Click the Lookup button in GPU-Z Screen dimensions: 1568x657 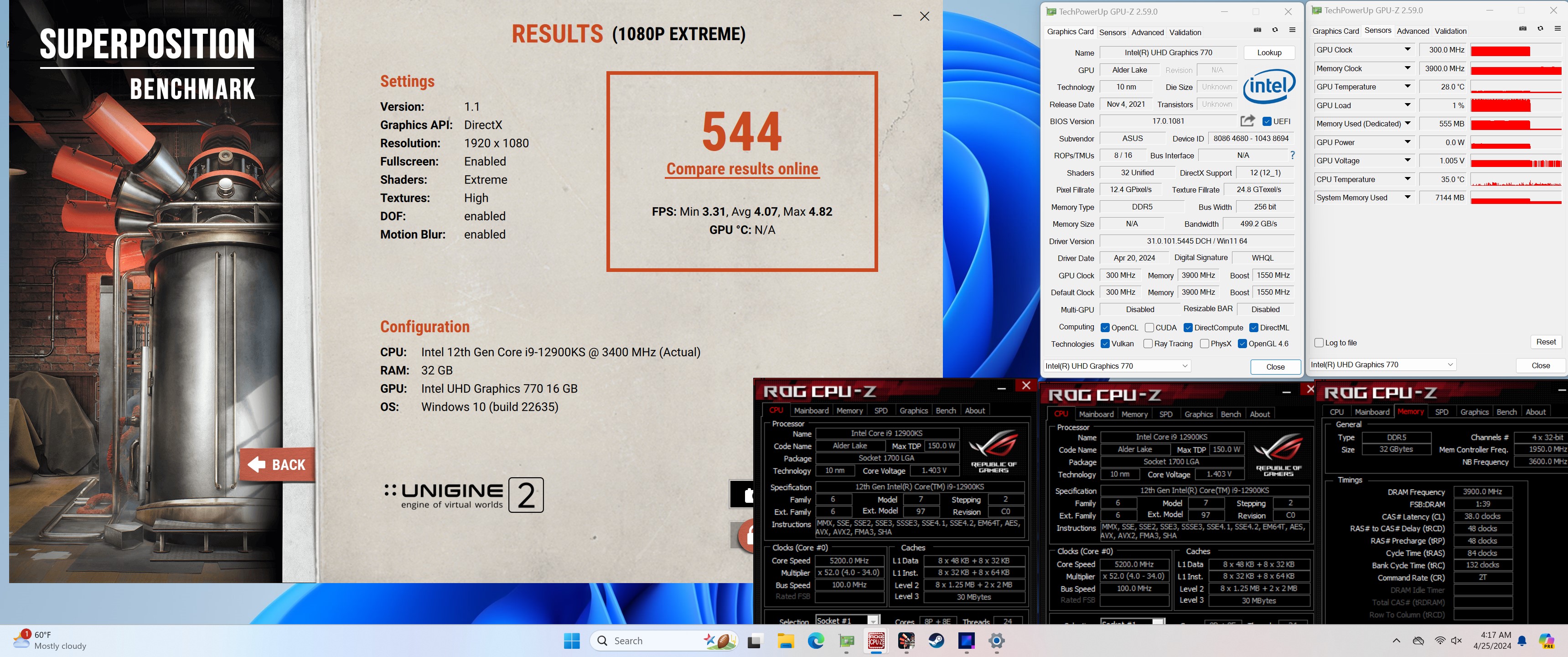(1269, 52)
